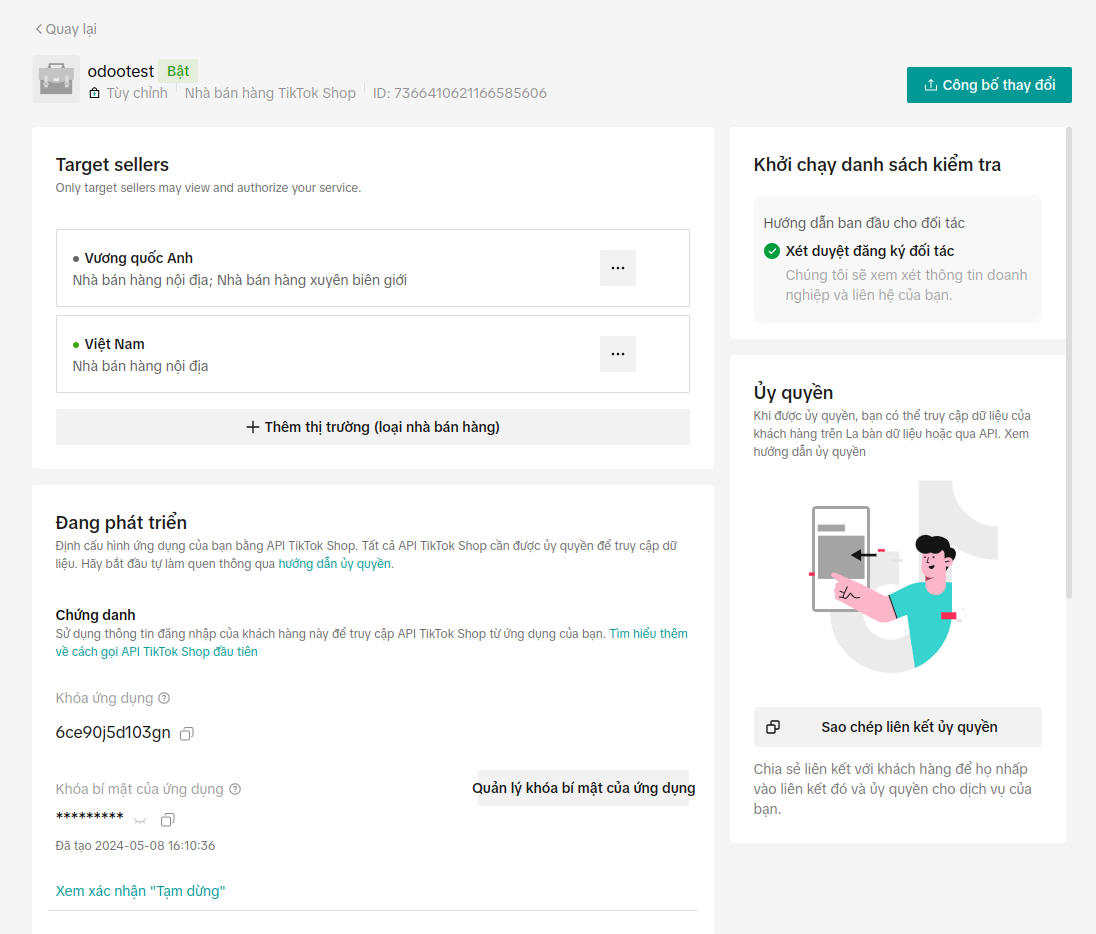
Task: Click the right panel scrollbar
Action: tap(1068, 360)
